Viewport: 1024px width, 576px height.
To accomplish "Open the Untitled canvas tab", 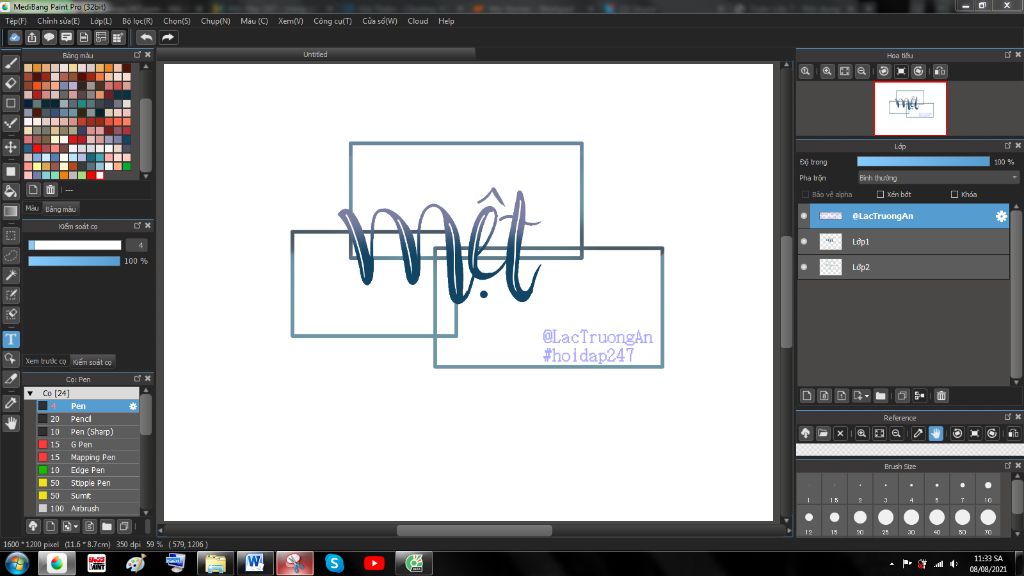I will (315, 54).
